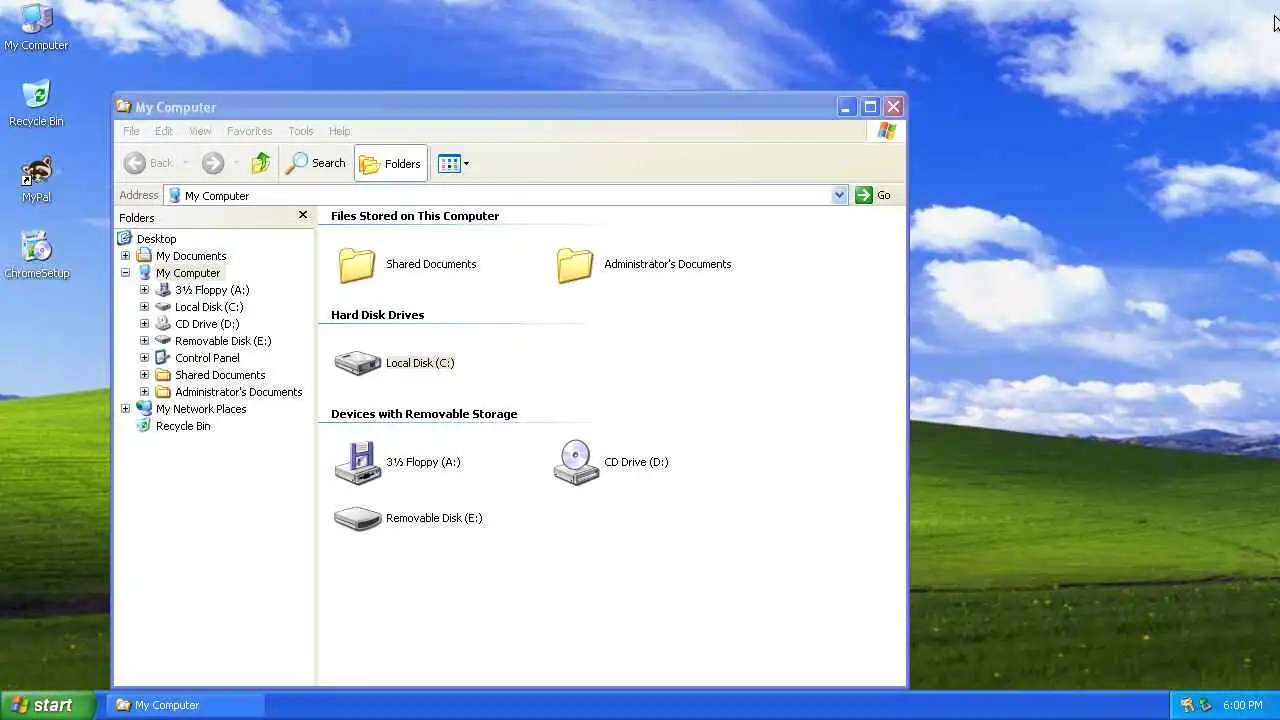
Task: Toggle the Folders pane button
Action: pos(390,163)
